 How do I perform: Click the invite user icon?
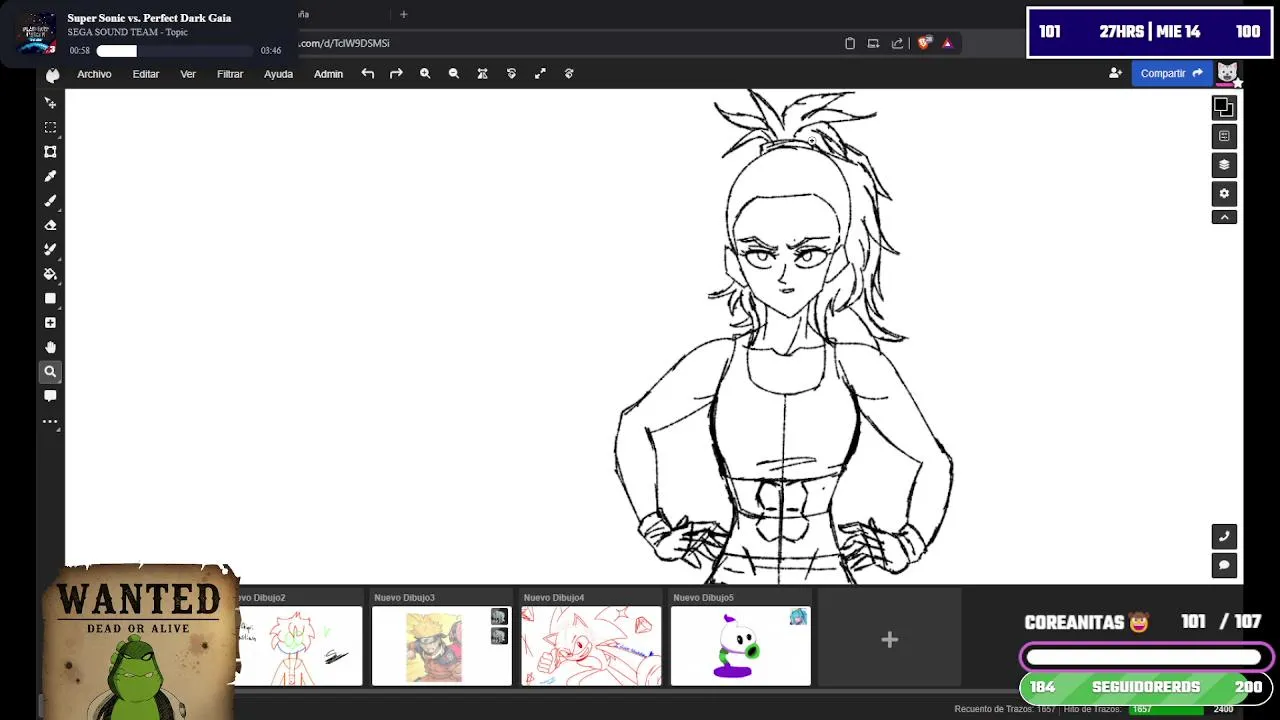coord(1115,73)
